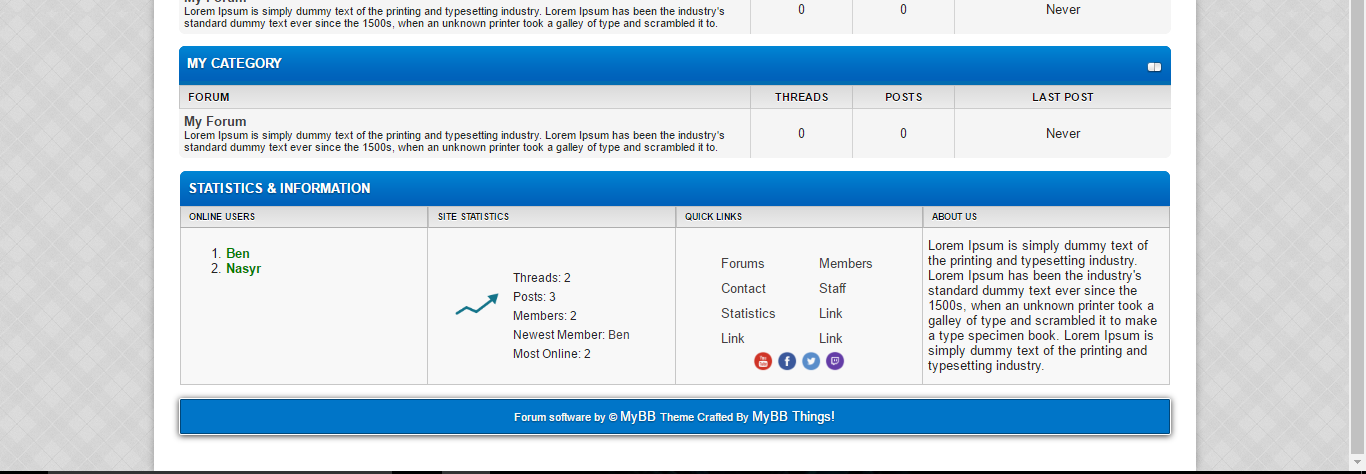The image size is (1366, 474).
Task: Open the YouTube social icon
Action: [x=763, y=361]
